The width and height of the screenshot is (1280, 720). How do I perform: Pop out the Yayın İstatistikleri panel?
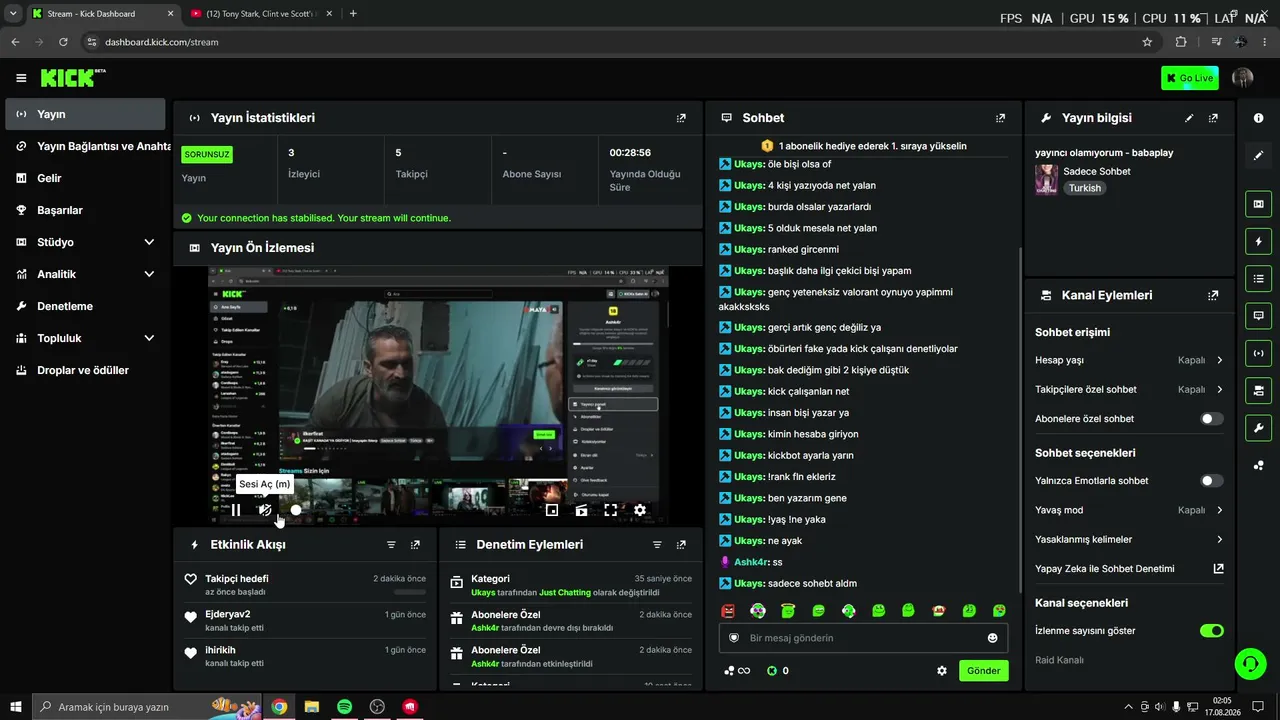(681, 118)
